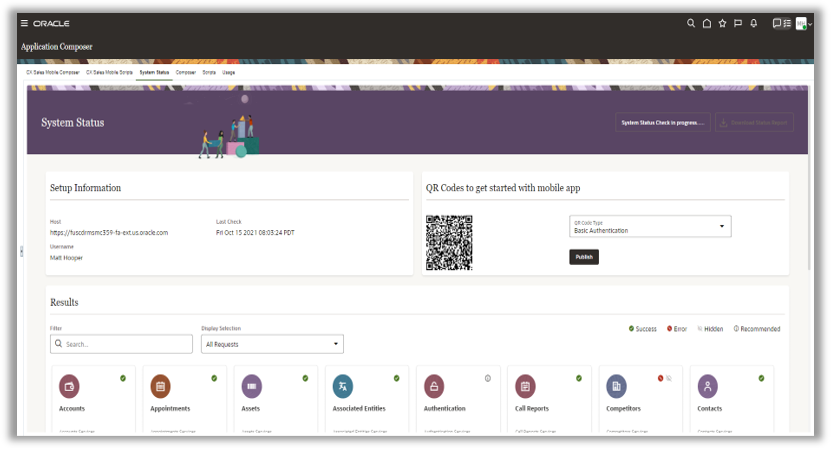
Task: Switch to CX Sales Mobile Scripts tab
Action: click(109, 72)
